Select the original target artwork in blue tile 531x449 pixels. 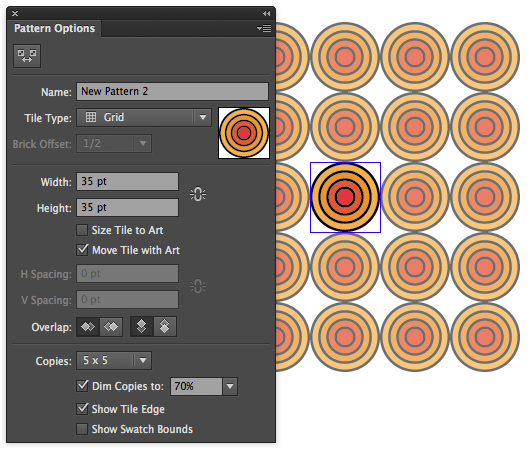[345, 197]
